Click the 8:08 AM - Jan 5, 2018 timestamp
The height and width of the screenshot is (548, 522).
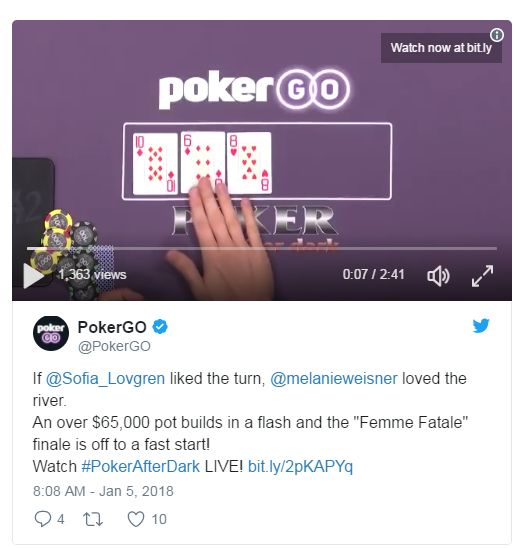click(103, 491)
